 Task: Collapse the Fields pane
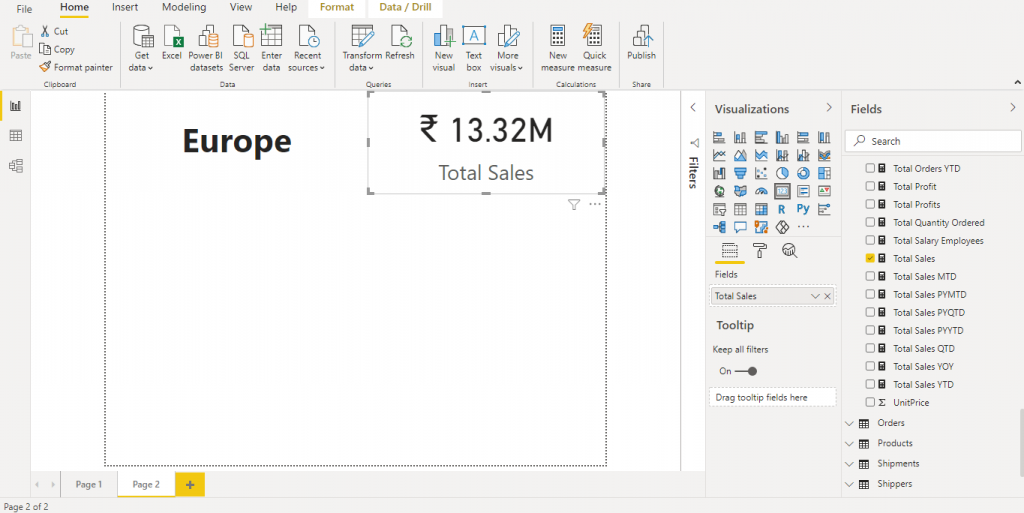pos(1012,108)
